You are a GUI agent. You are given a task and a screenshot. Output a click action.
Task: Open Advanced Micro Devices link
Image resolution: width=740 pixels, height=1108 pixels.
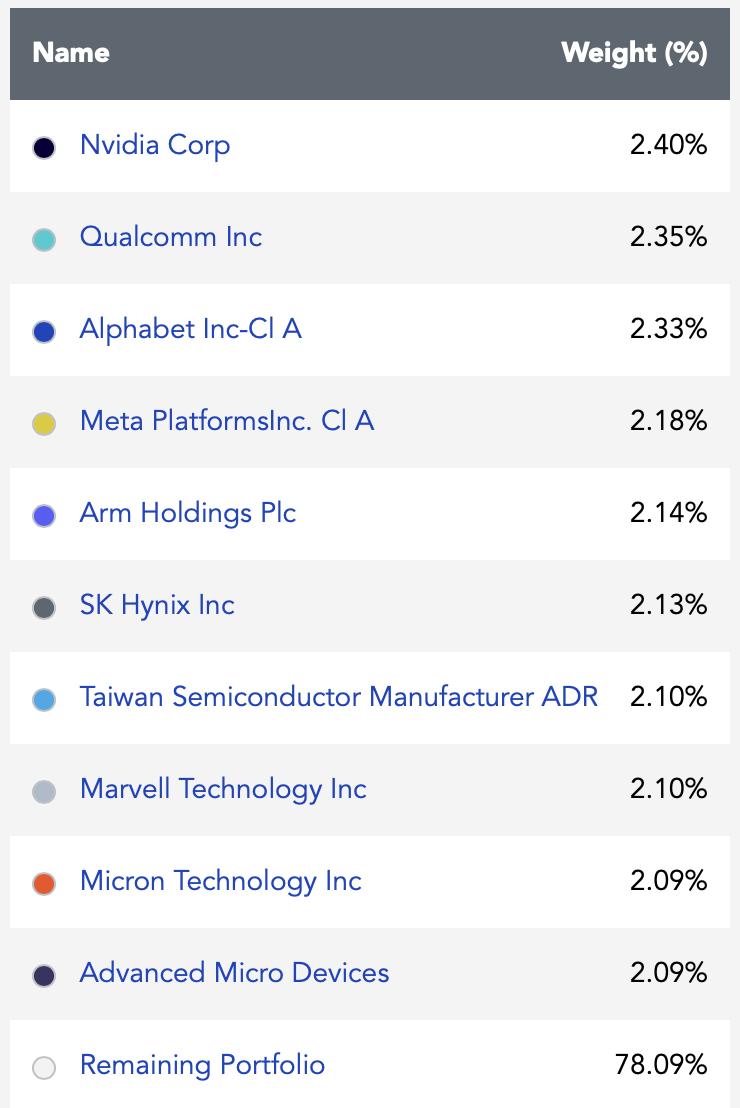coord(234,973)
